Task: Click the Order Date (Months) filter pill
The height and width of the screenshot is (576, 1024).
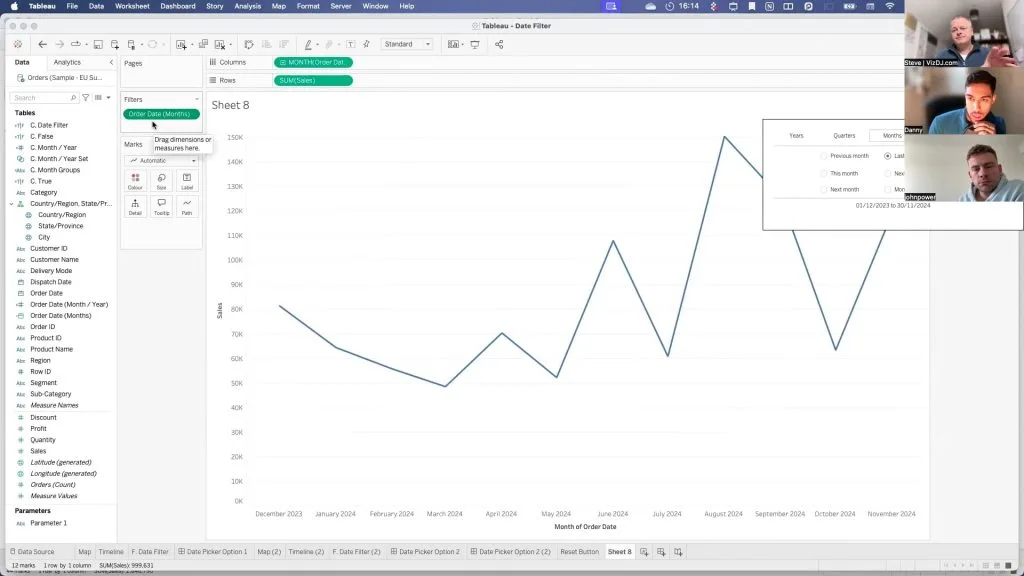Action: coord(161,114)
